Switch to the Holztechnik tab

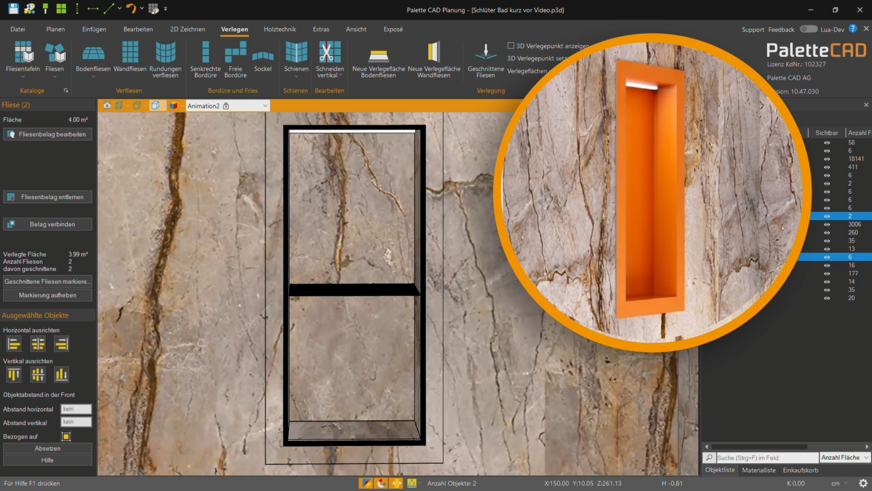(280, 29)
